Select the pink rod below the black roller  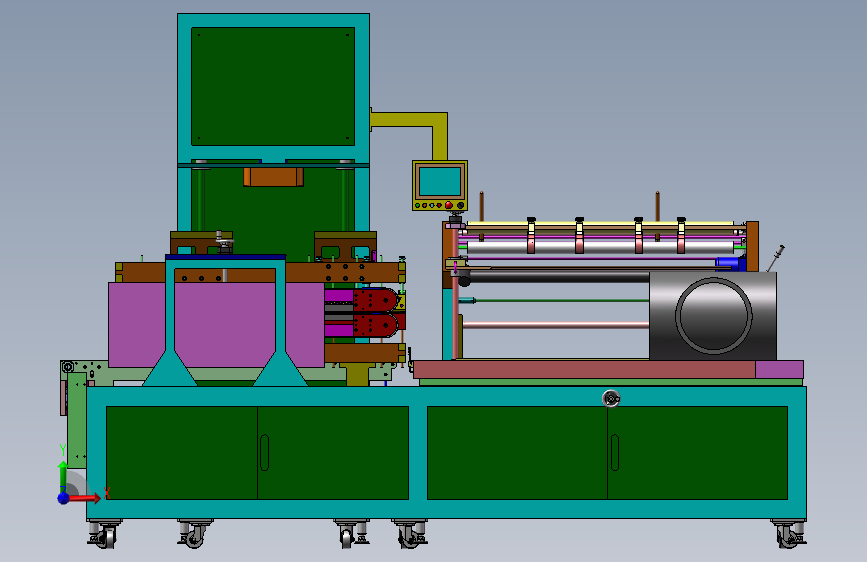(556, 325)
